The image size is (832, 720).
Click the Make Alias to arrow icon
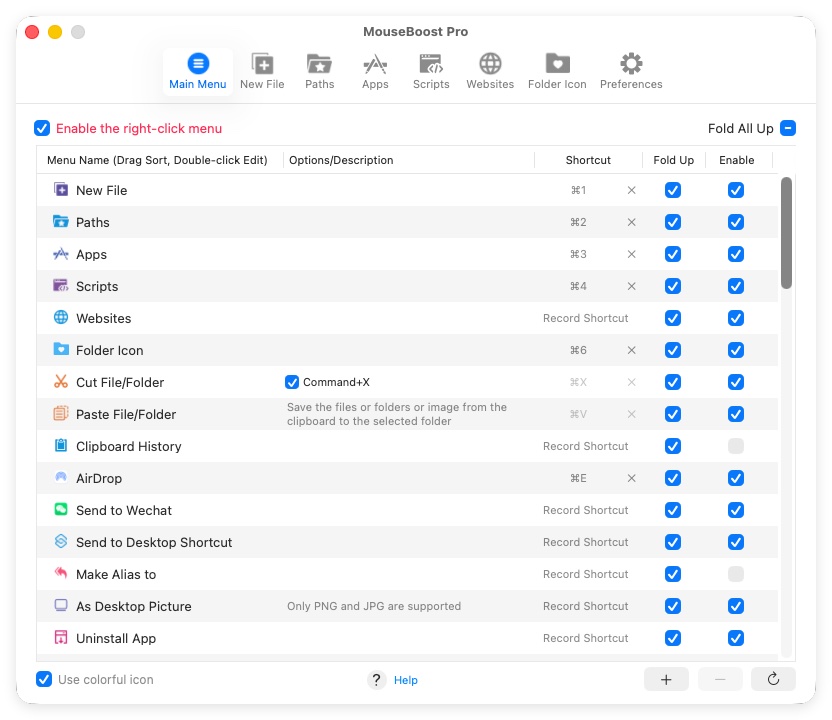click(61, 573)
